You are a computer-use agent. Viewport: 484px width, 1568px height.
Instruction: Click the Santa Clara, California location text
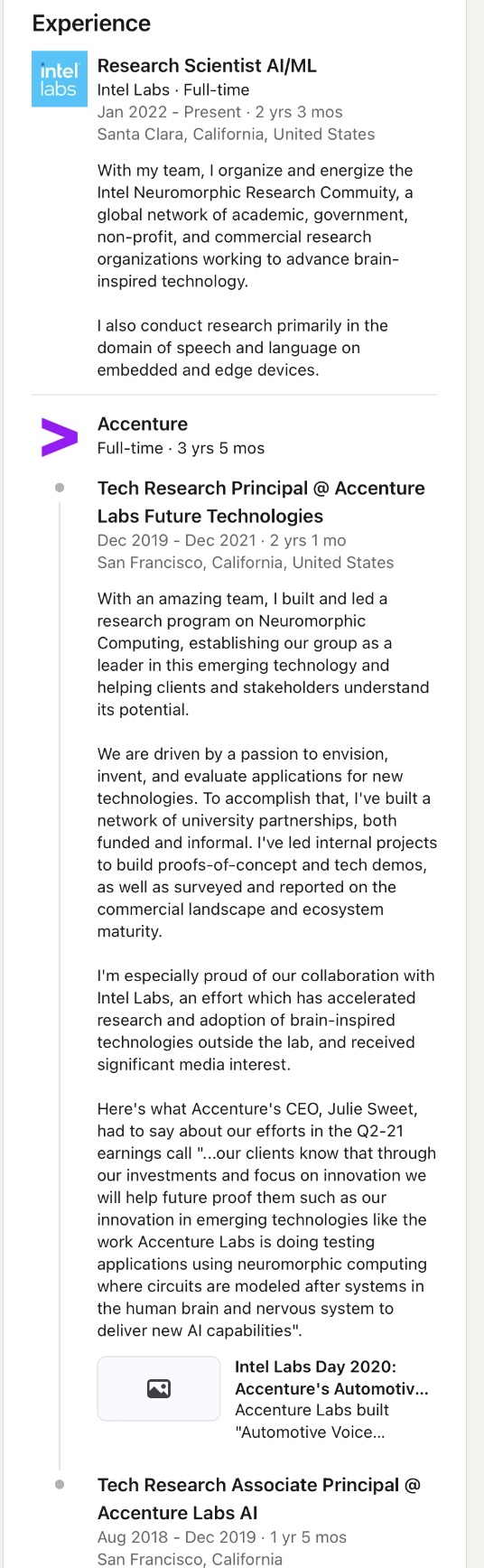236,134
